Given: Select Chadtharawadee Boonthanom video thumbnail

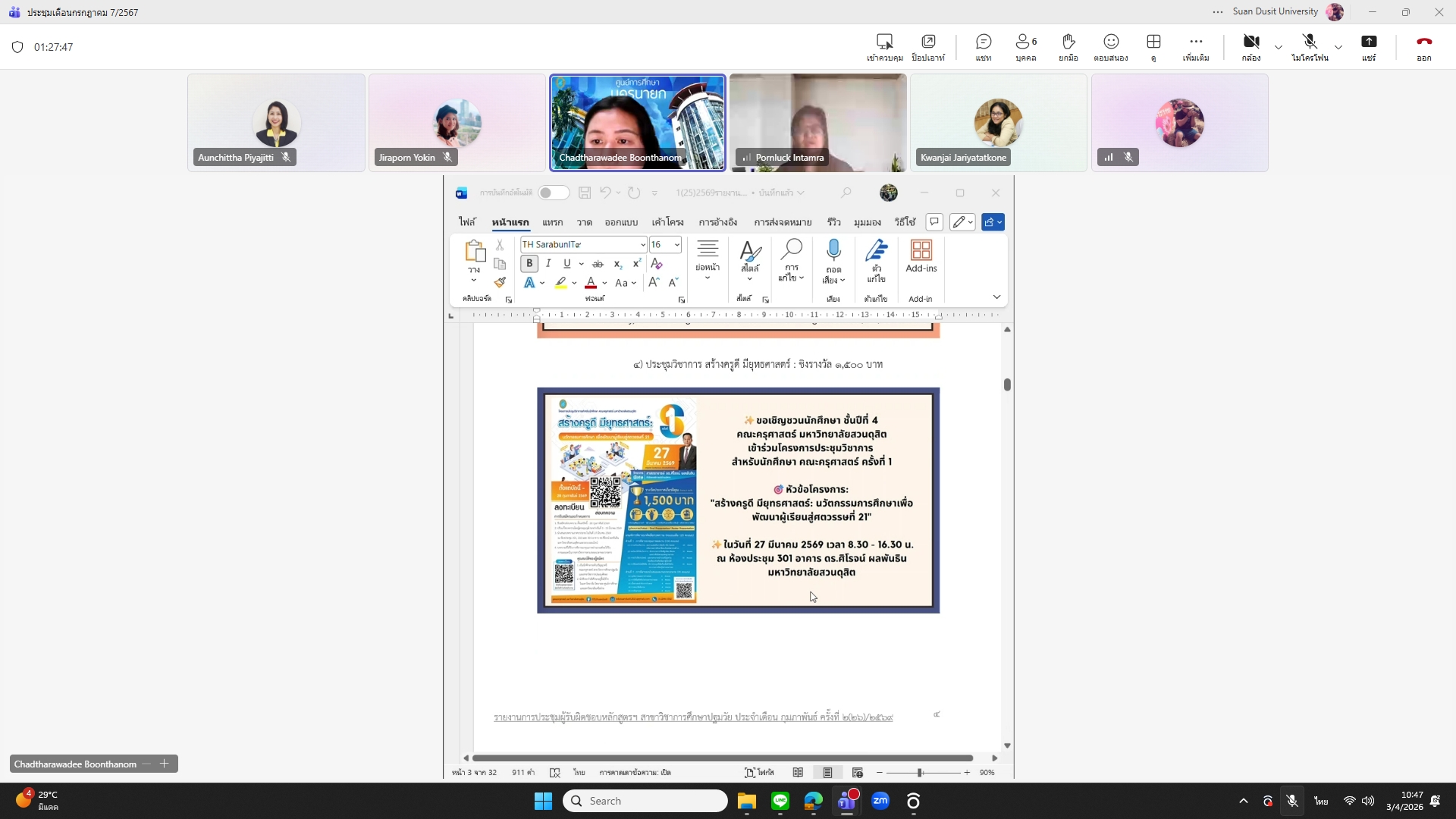Looking at the screenshot, I should 637,122.
